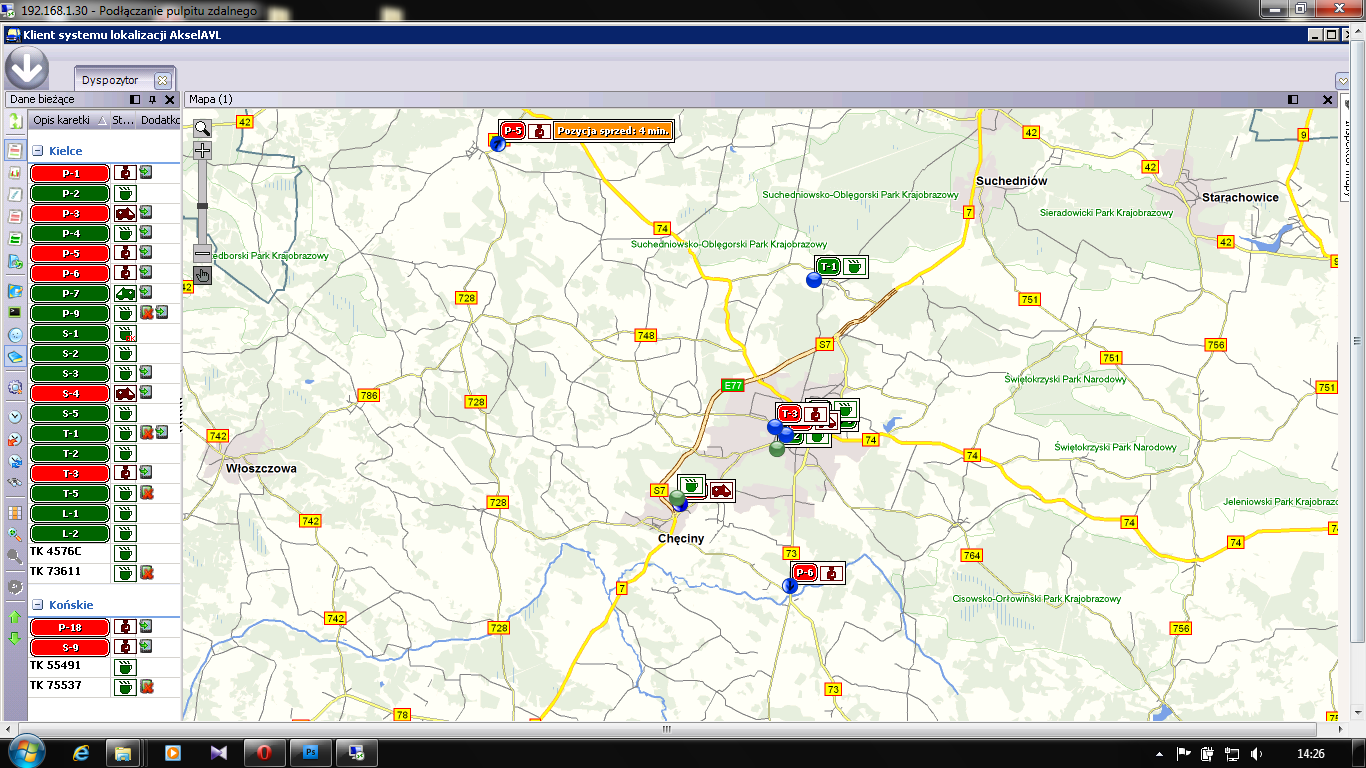Image resolution: width=1366 pixels, height=768 pixels.
Task: Select ambulance P-1 in the list
Action: (x=70, y=173)
